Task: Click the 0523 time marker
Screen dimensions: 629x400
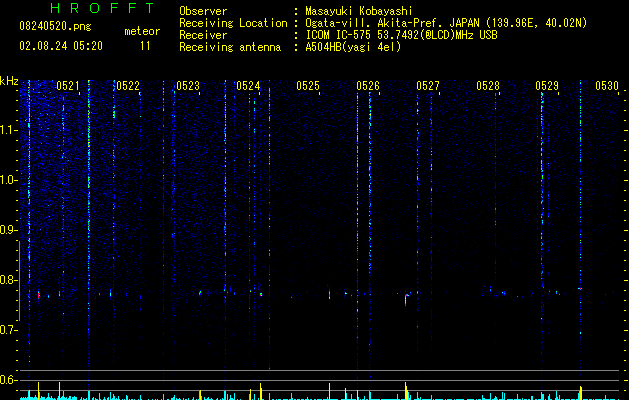Action: pyautogui.click(x=188, y=86)
